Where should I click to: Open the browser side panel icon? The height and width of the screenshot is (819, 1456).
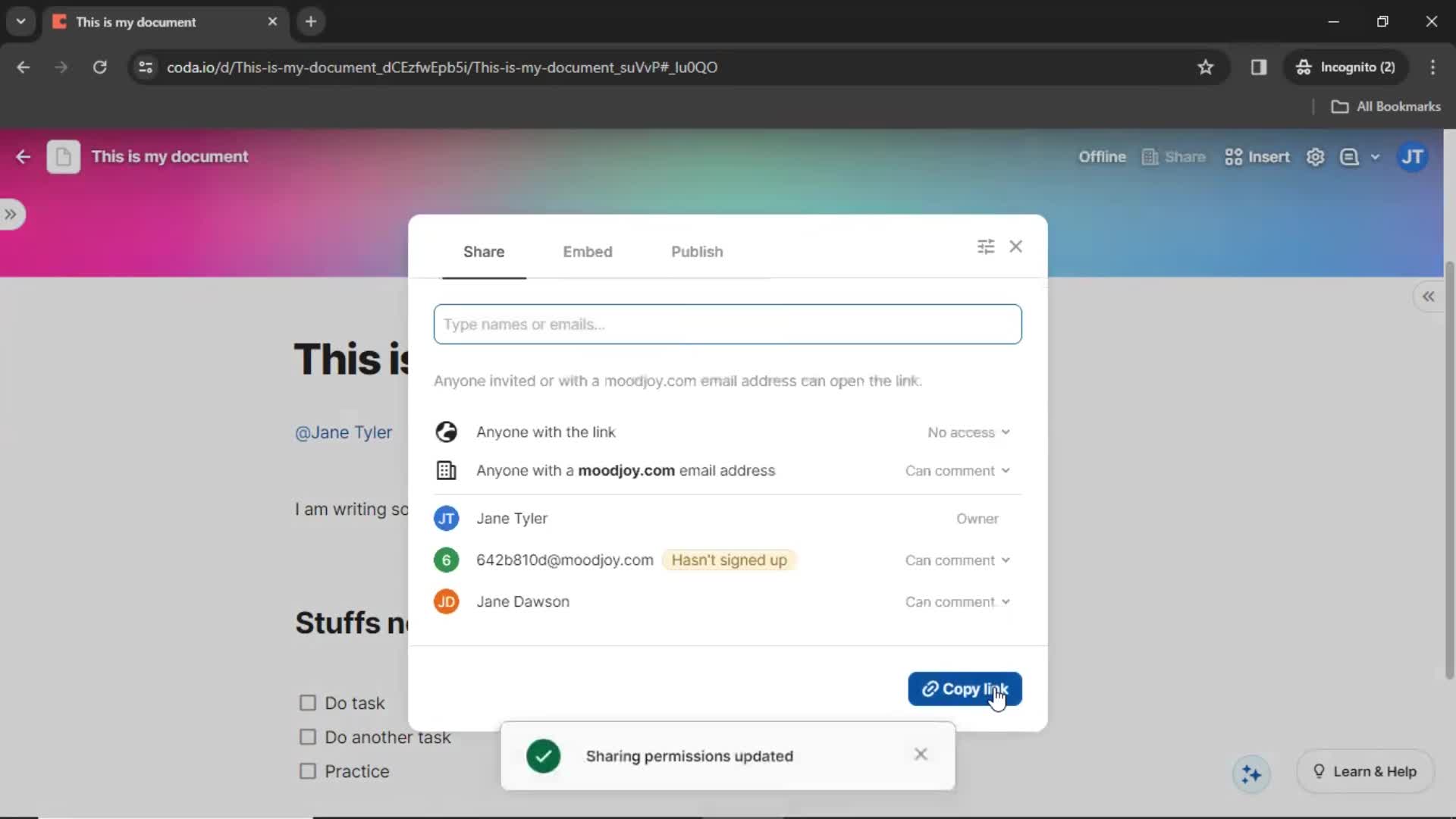[x=1259, y=67]
